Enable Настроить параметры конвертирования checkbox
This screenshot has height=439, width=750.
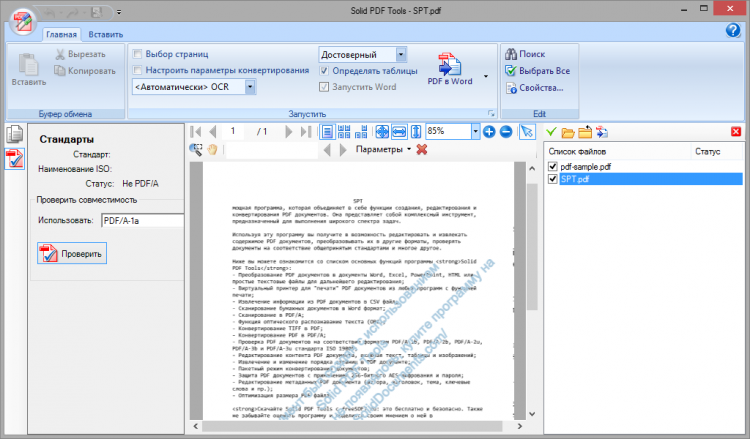pos(137,70)
